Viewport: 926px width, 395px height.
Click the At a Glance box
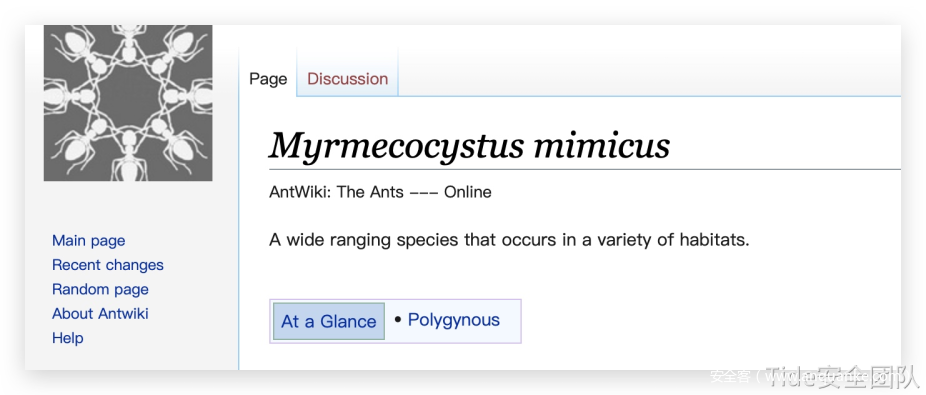(329, 321)
